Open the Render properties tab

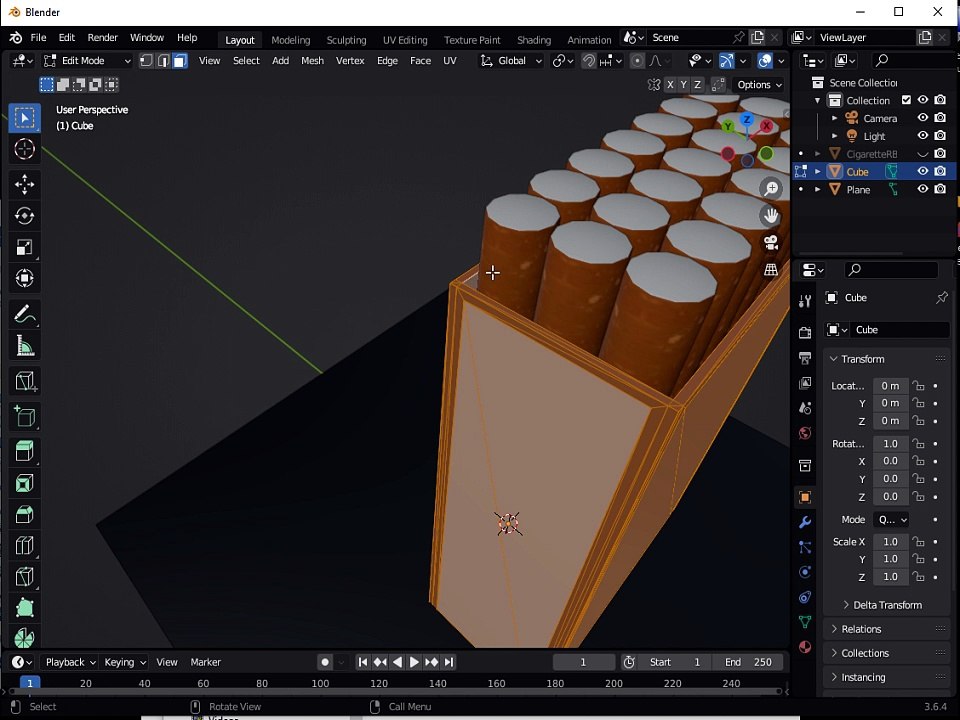pyautogui.click(x=805, y=332)
